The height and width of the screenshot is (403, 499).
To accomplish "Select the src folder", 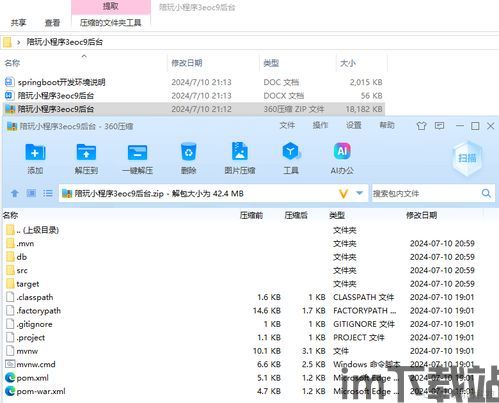I will [x=22, y=270].
